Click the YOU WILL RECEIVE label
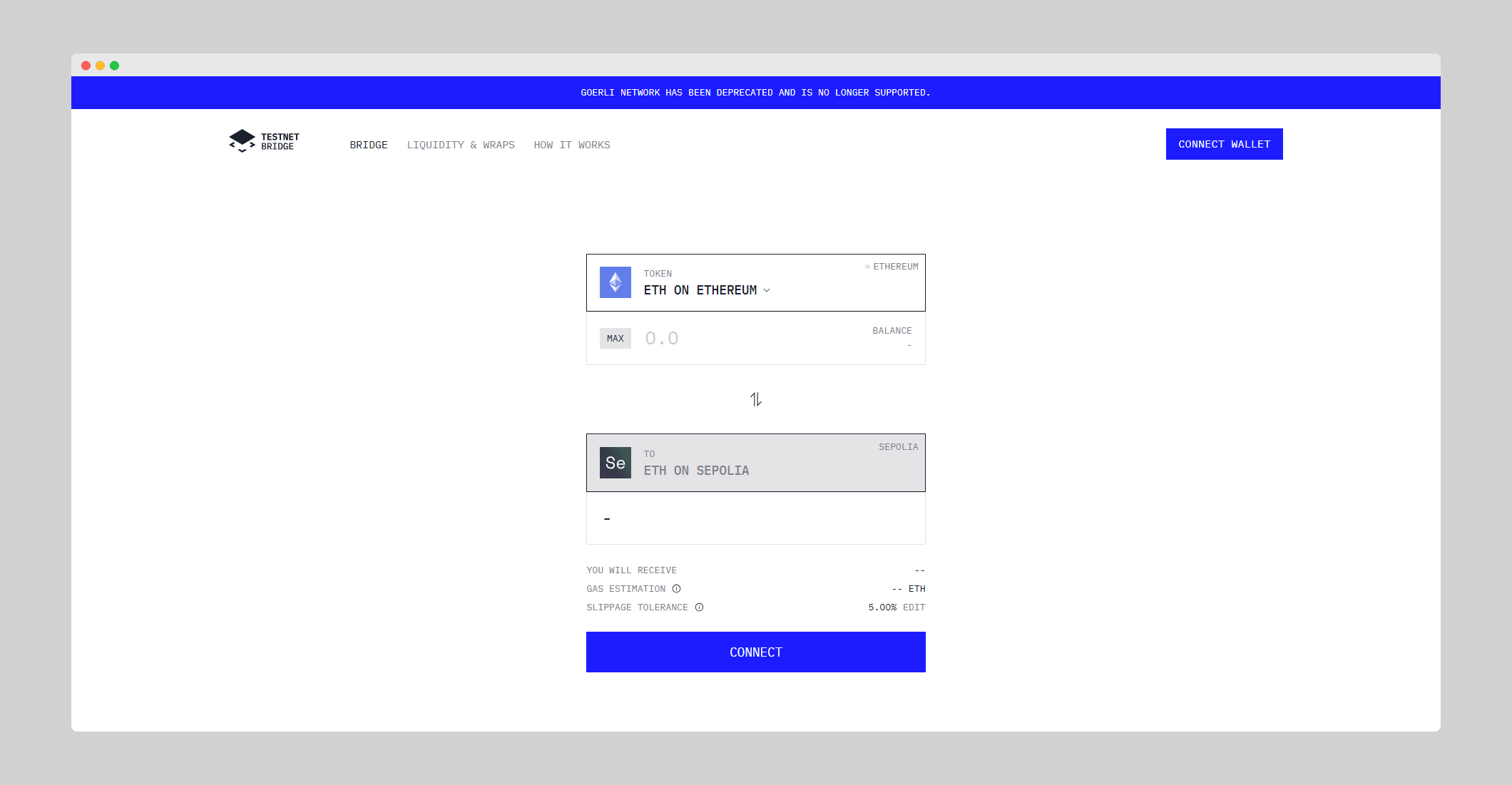Screen dimensions: 1512x785 (x=631, y=570)
